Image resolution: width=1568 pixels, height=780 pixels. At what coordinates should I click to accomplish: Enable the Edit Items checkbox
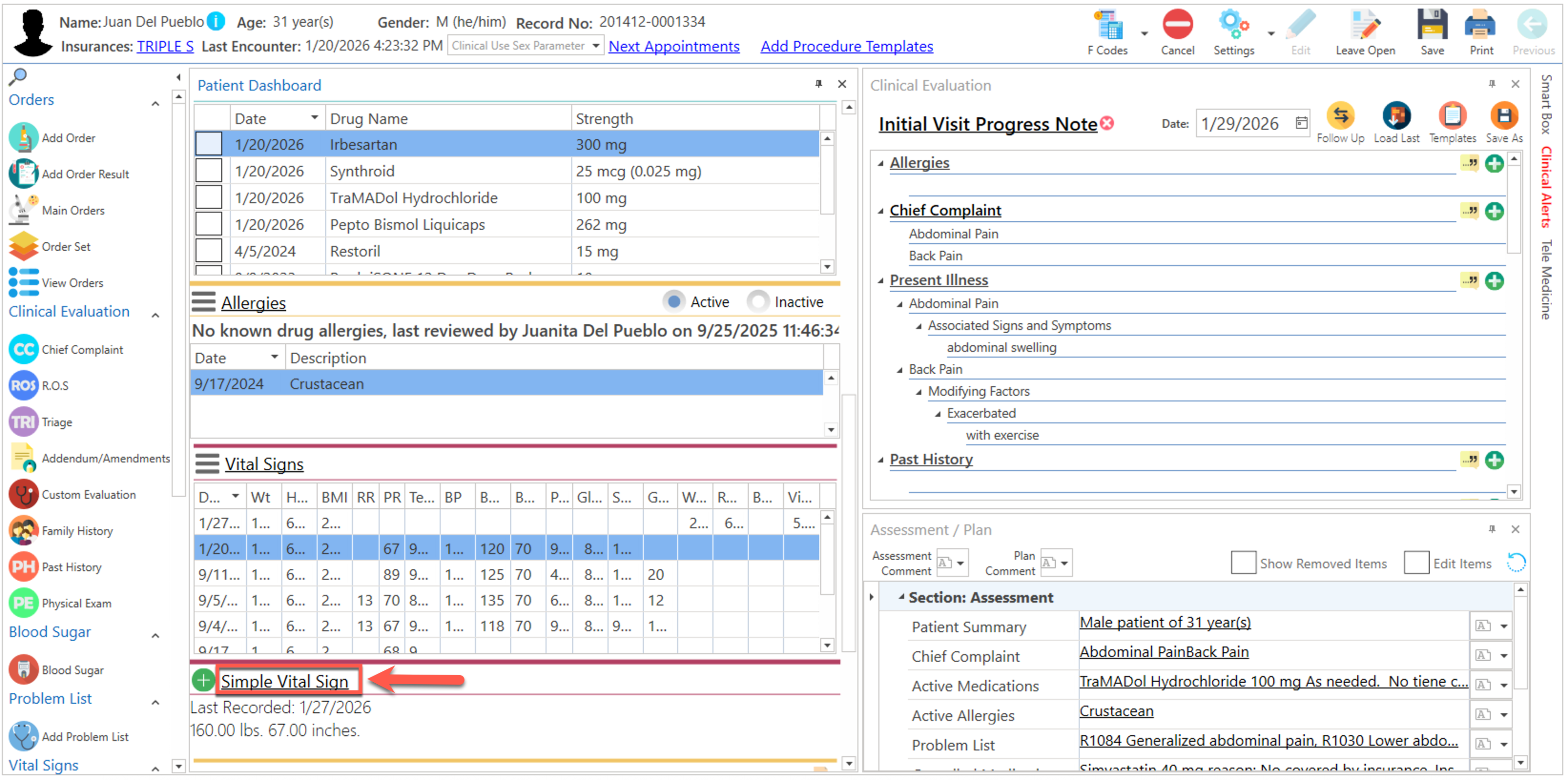pos(1416,563)
